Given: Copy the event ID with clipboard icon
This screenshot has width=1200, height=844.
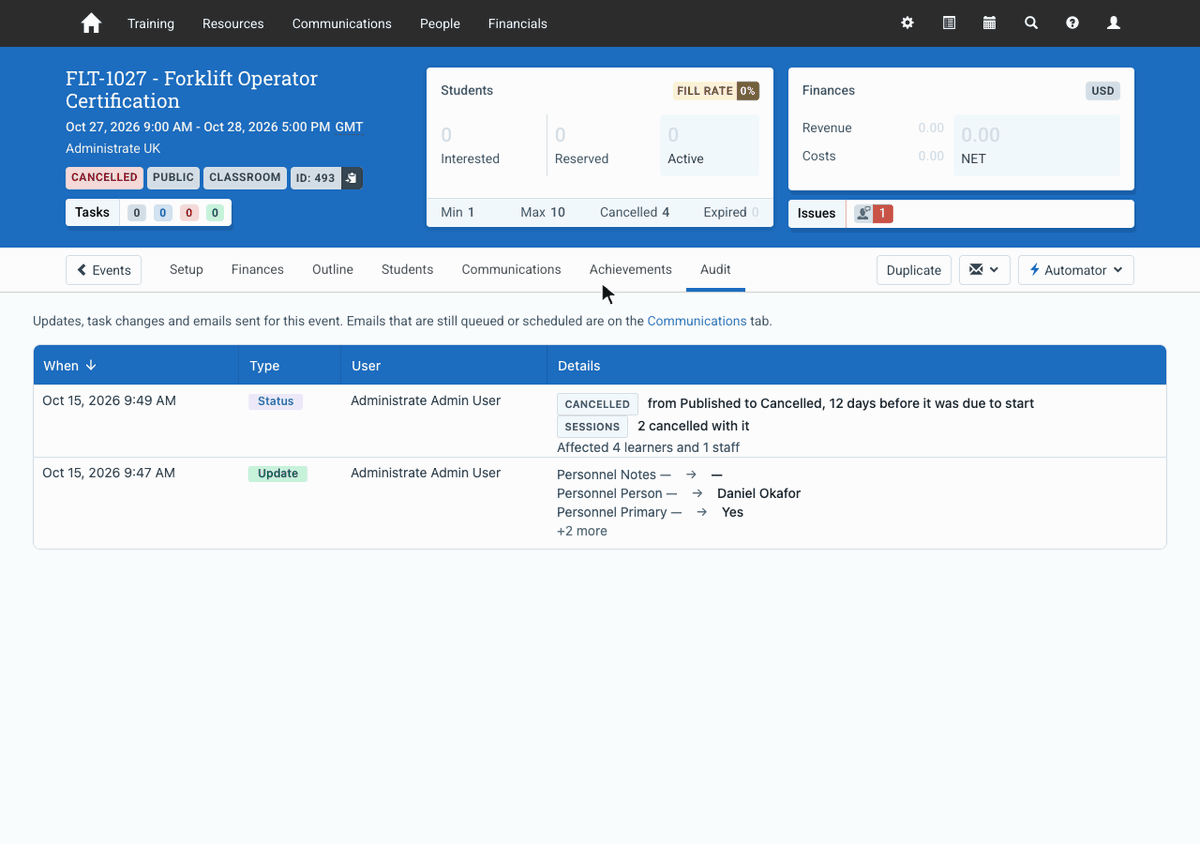Looking at the screenshot, I should coord(352,178).
